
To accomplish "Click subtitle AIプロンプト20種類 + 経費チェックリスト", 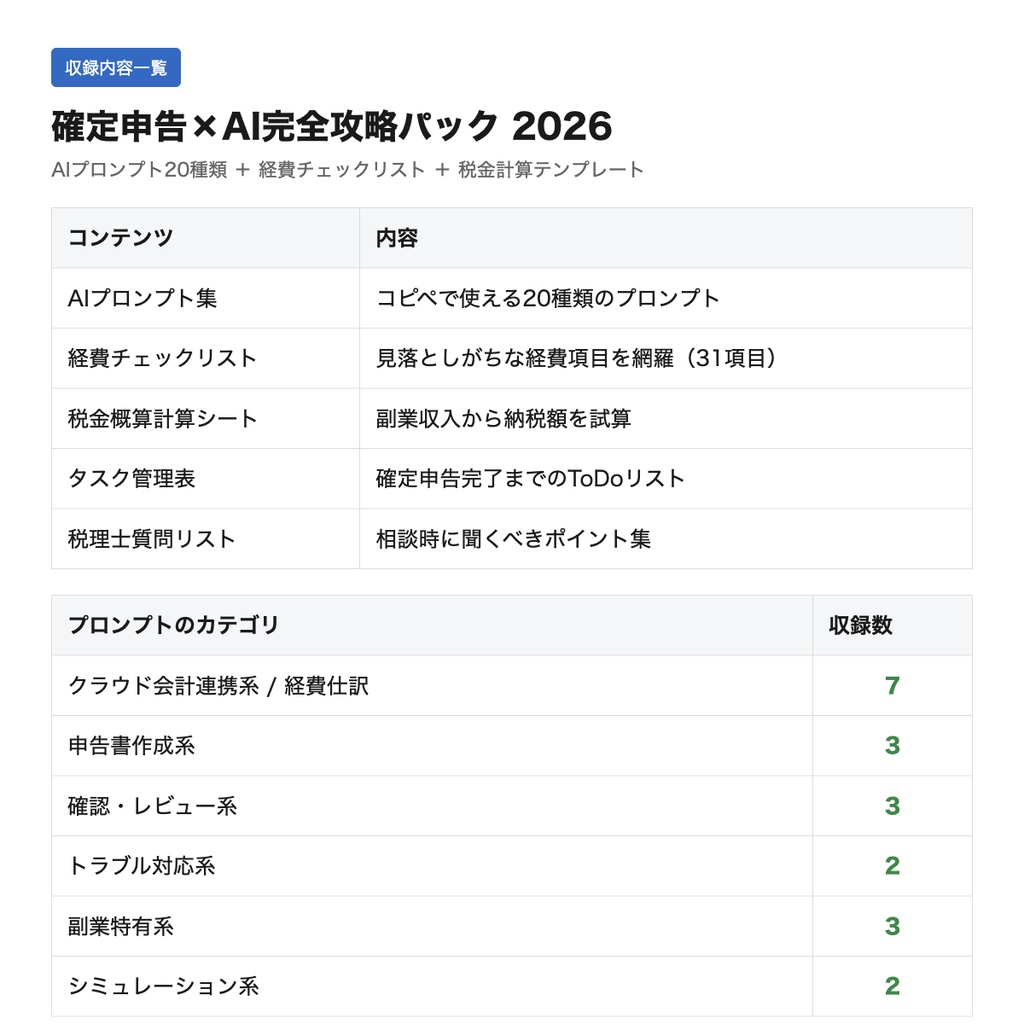I will [x=238, y=170].
